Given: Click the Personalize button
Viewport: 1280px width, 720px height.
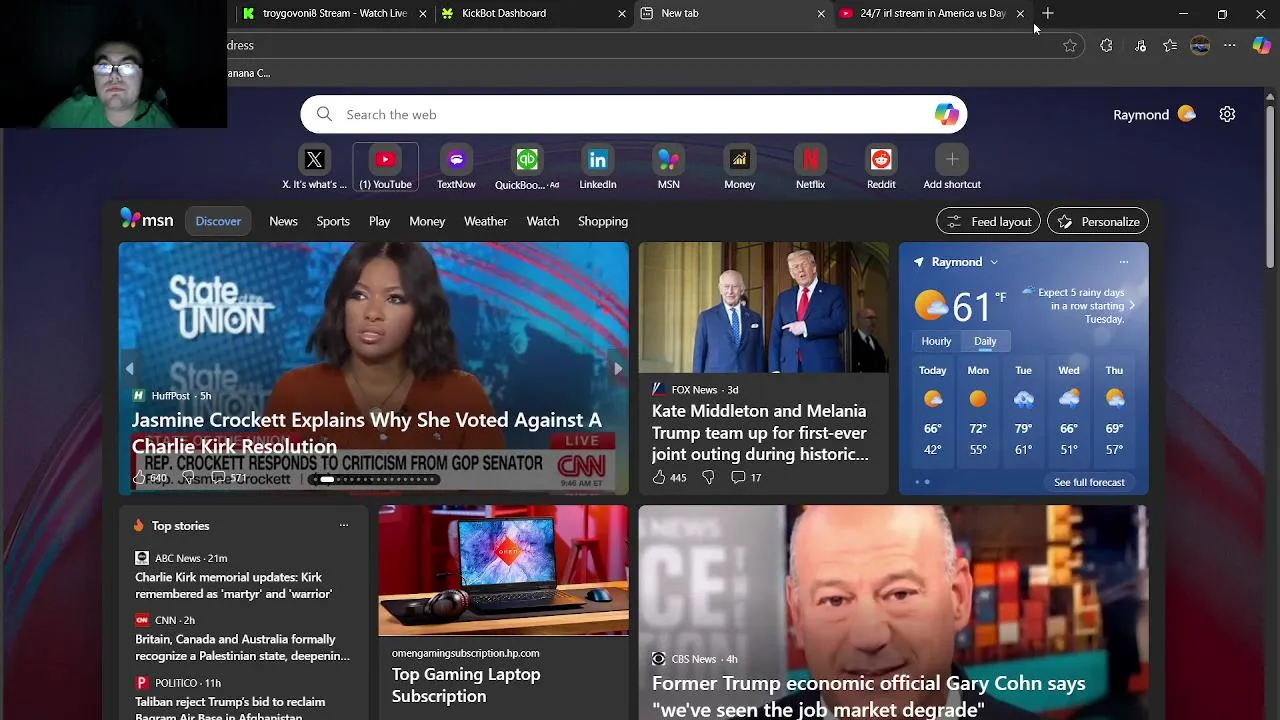Looking at the screenshot, I should click(x=1098, y=221).
